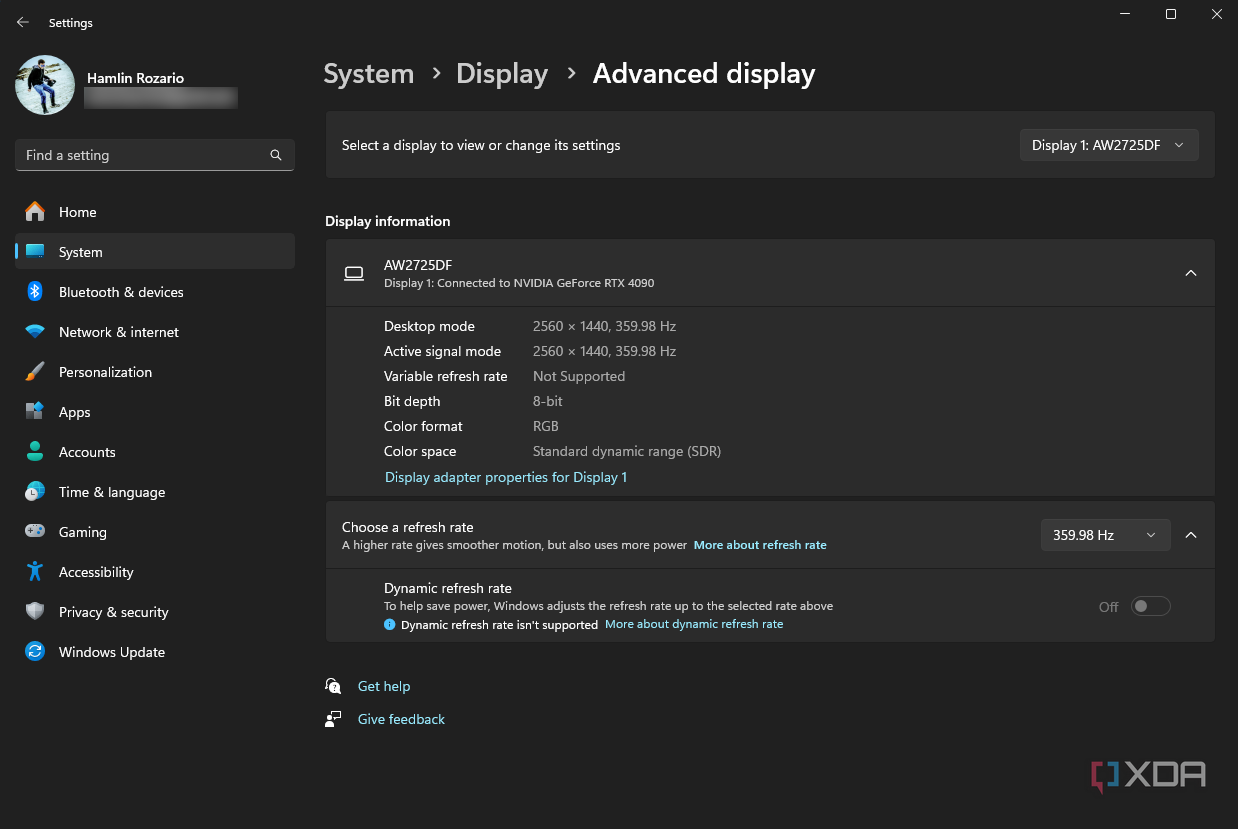The height and width of the screenshot is (829, 1238).
Task: Open the 359.98 Hz refresh rate dropdown
Action: pyautogui.click(x=1104, y=535)
